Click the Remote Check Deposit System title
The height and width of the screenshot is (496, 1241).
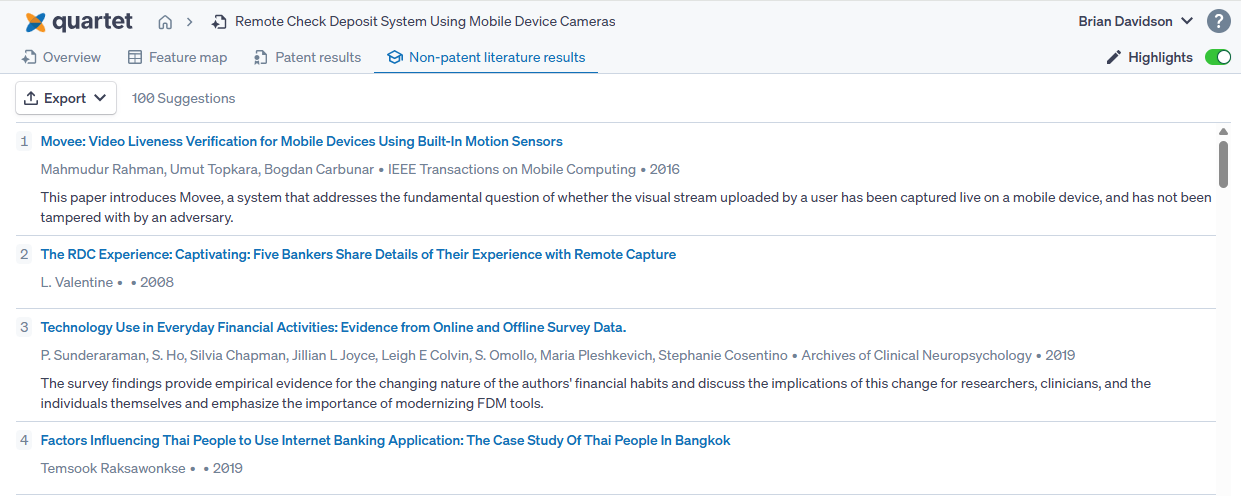pyautogui.click(x=425, y=22)
